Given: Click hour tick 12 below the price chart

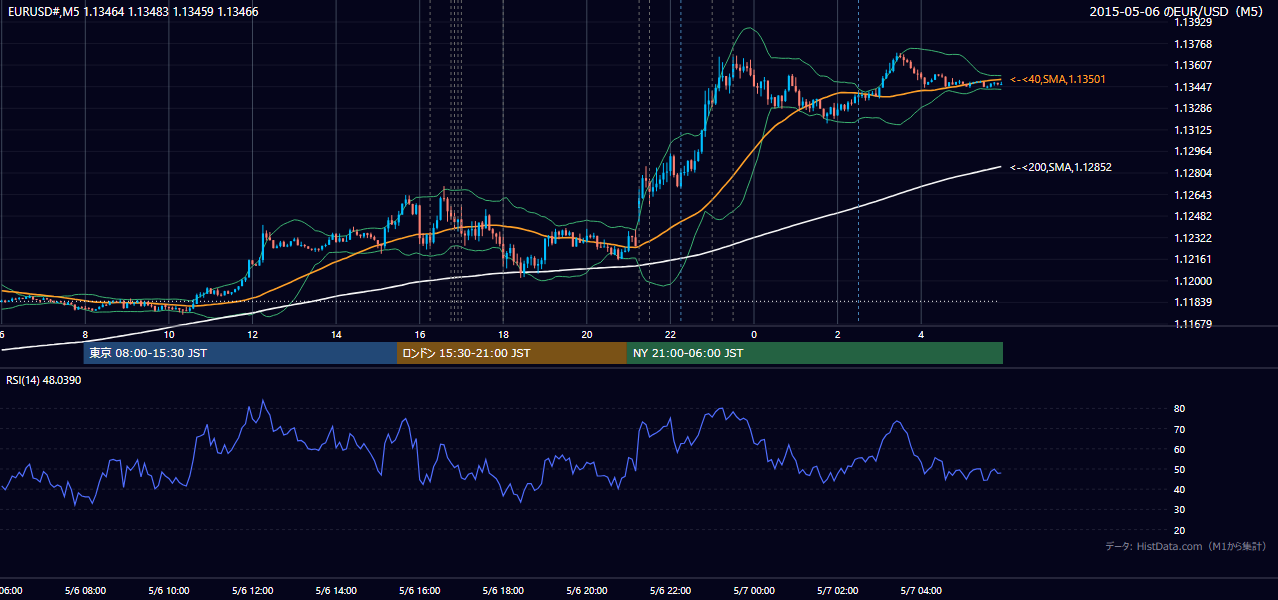Looking at the screenshot, I should [x=253, y=334].
